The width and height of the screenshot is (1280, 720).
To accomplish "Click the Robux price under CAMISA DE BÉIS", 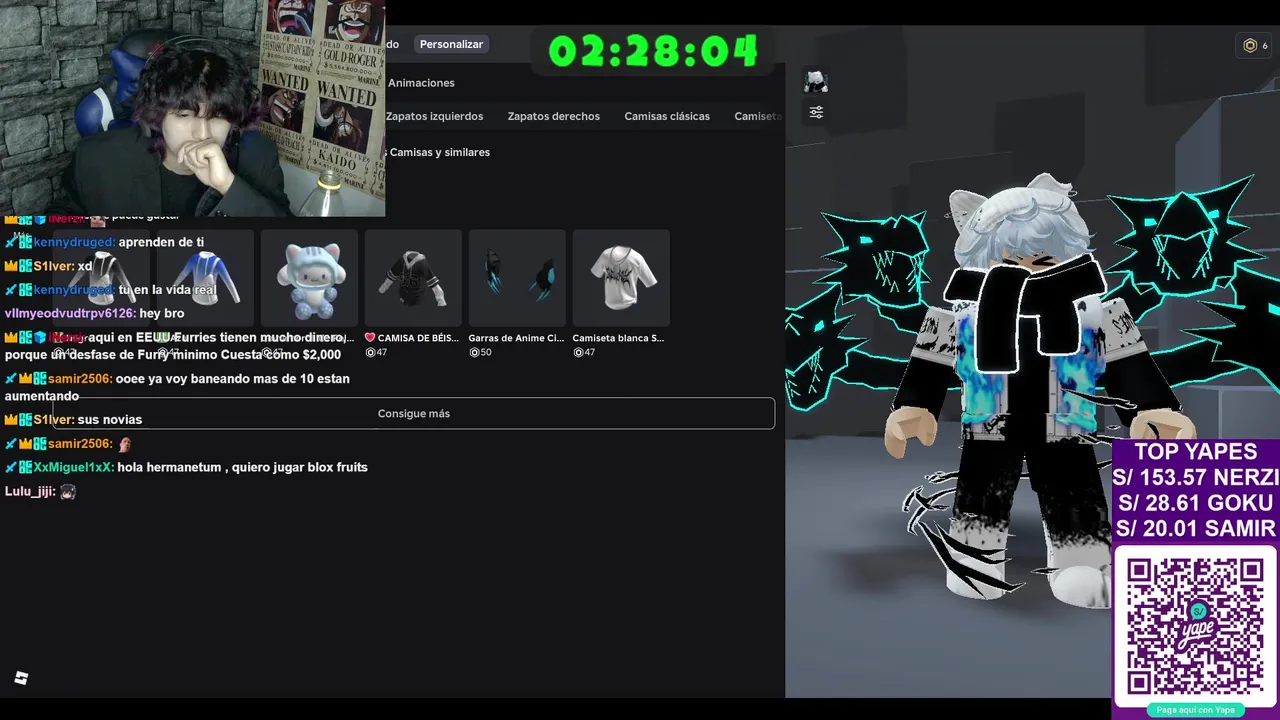I will (x=376, y=353).
